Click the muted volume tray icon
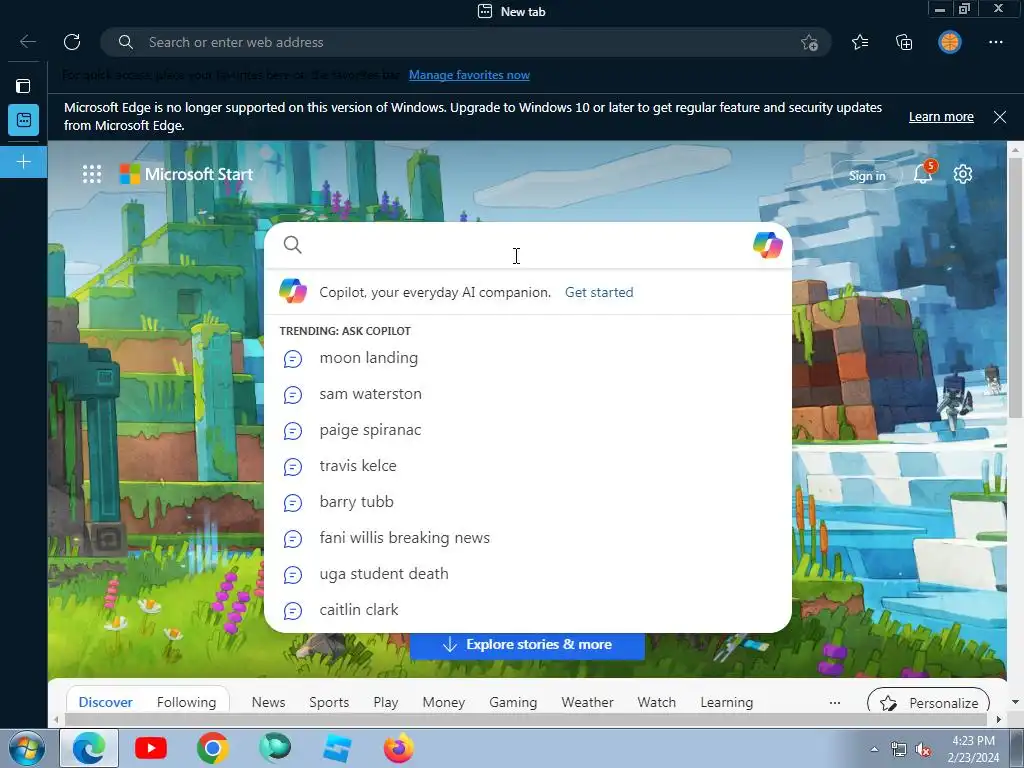 point(923,750)
